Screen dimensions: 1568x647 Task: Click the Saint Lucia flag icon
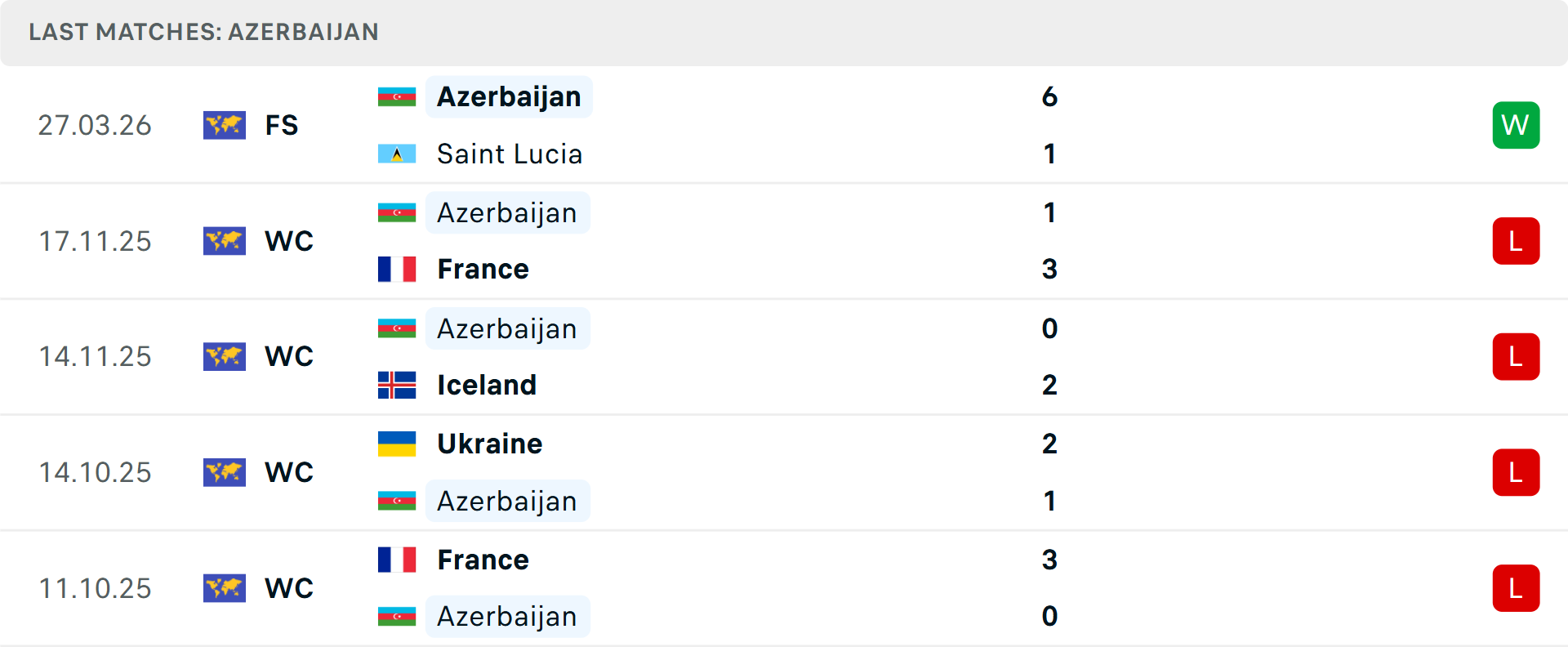397,154
